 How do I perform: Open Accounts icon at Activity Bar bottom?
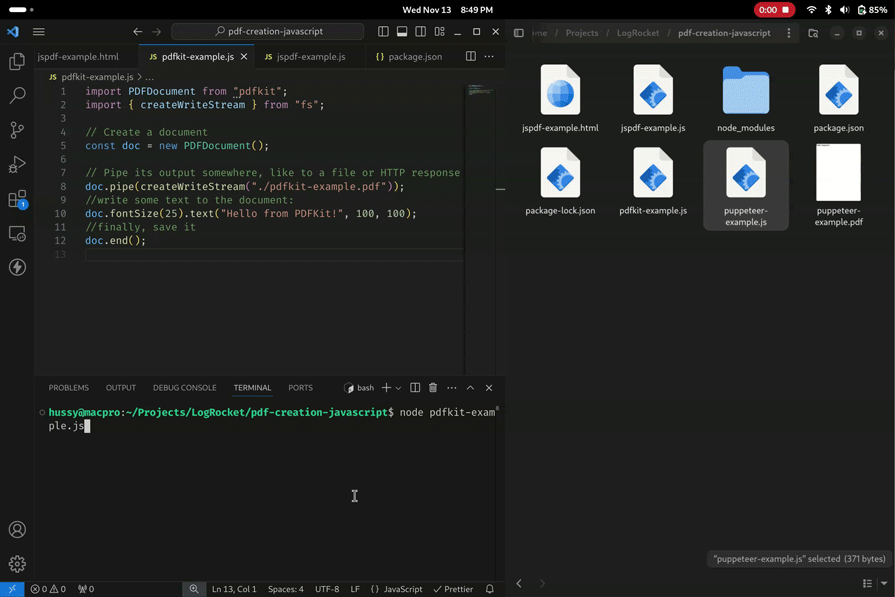point(15,530)
